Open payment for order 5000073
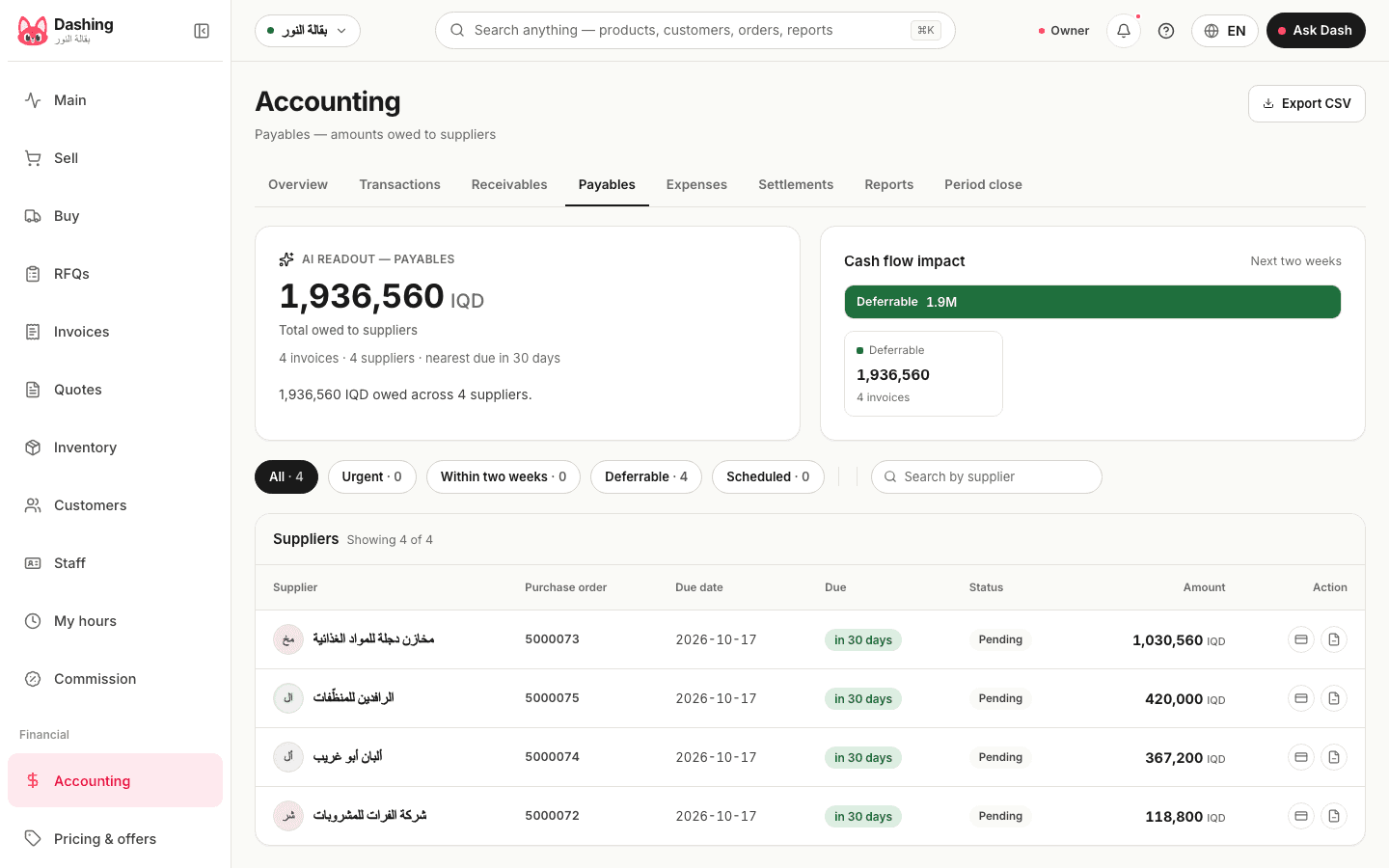Screen dimensions: 1389x868 coord(1301,639)
